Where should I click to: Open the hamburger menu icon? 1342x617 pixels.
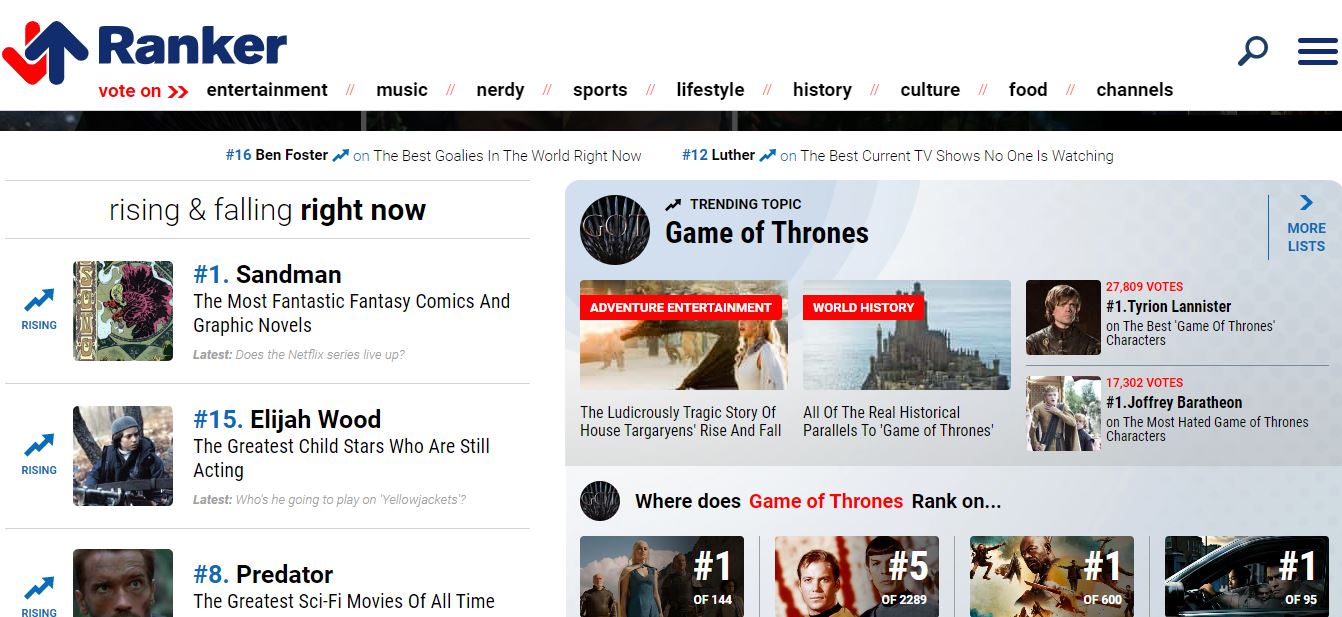[x=1317, y=52]
